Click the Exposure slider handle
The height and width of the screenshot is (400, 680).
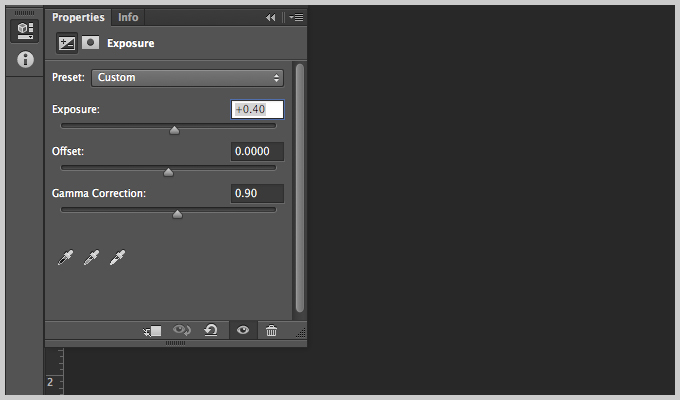174,130
